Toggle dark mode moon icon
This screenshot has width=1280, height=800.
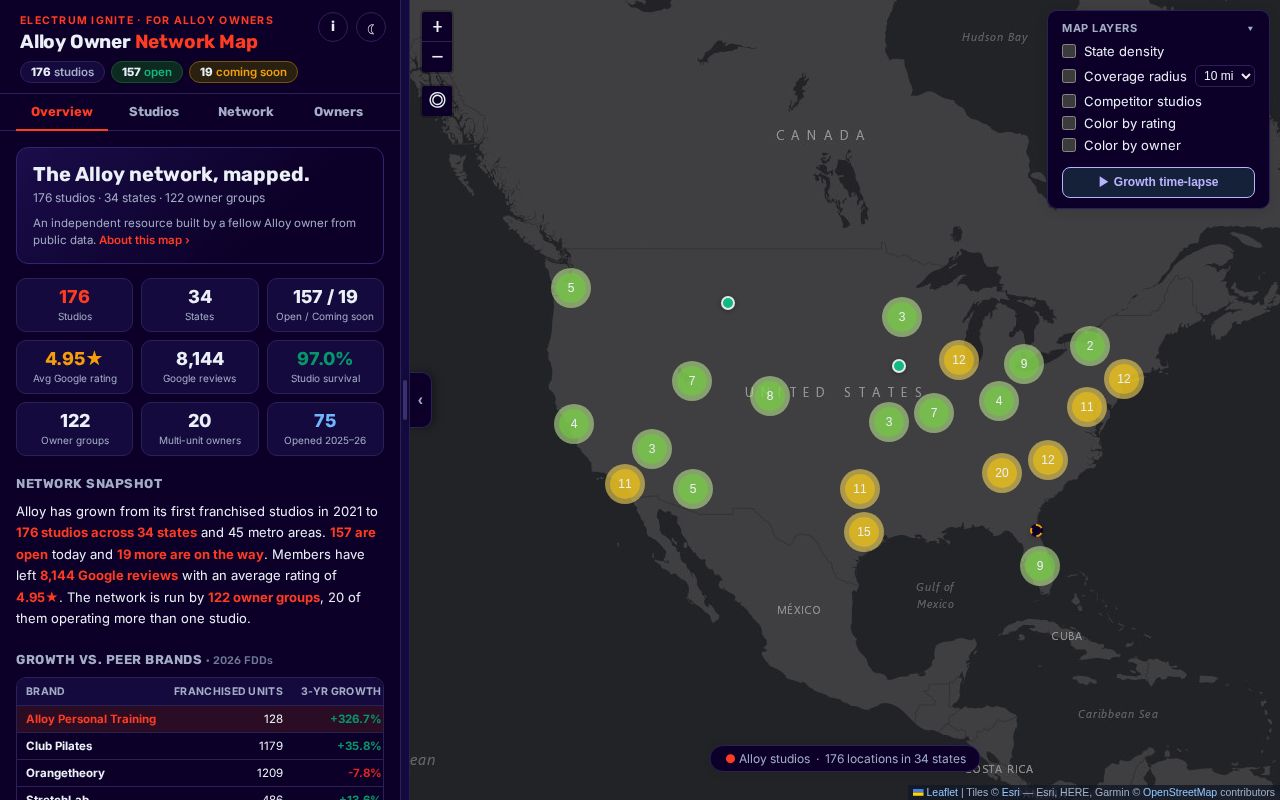371,27
